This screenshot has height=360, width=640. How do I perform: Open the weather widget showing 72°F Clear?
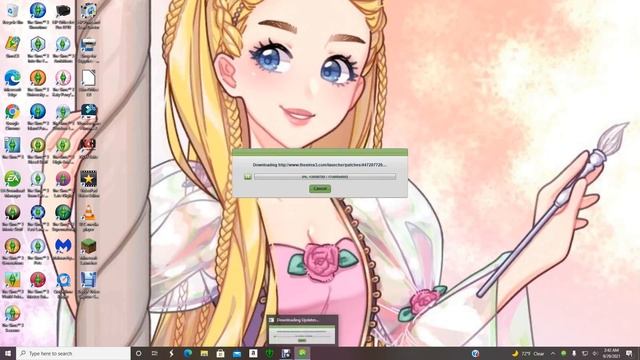pyautogui.click(x=528, y=353)
